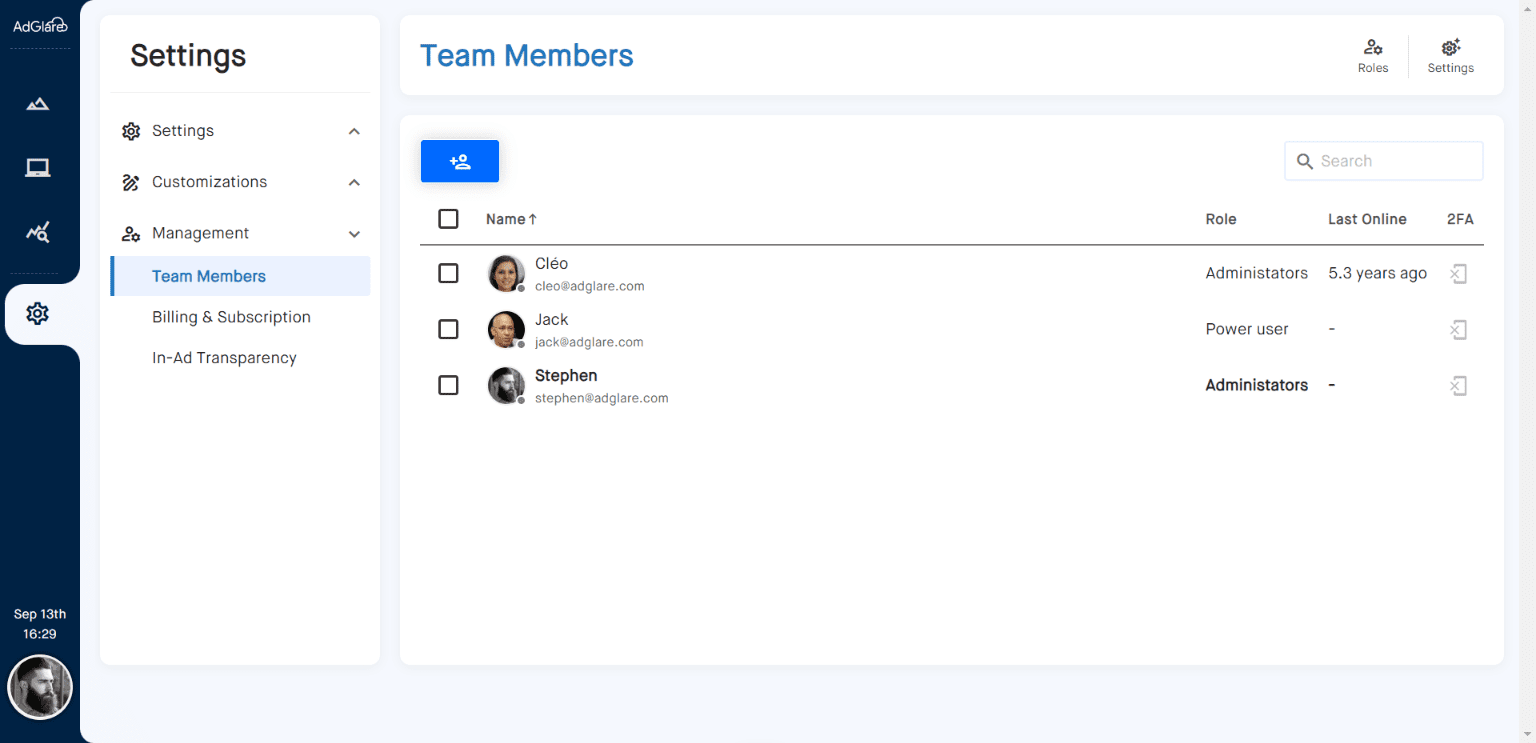Expand the Customizations section

click(353, 182)
